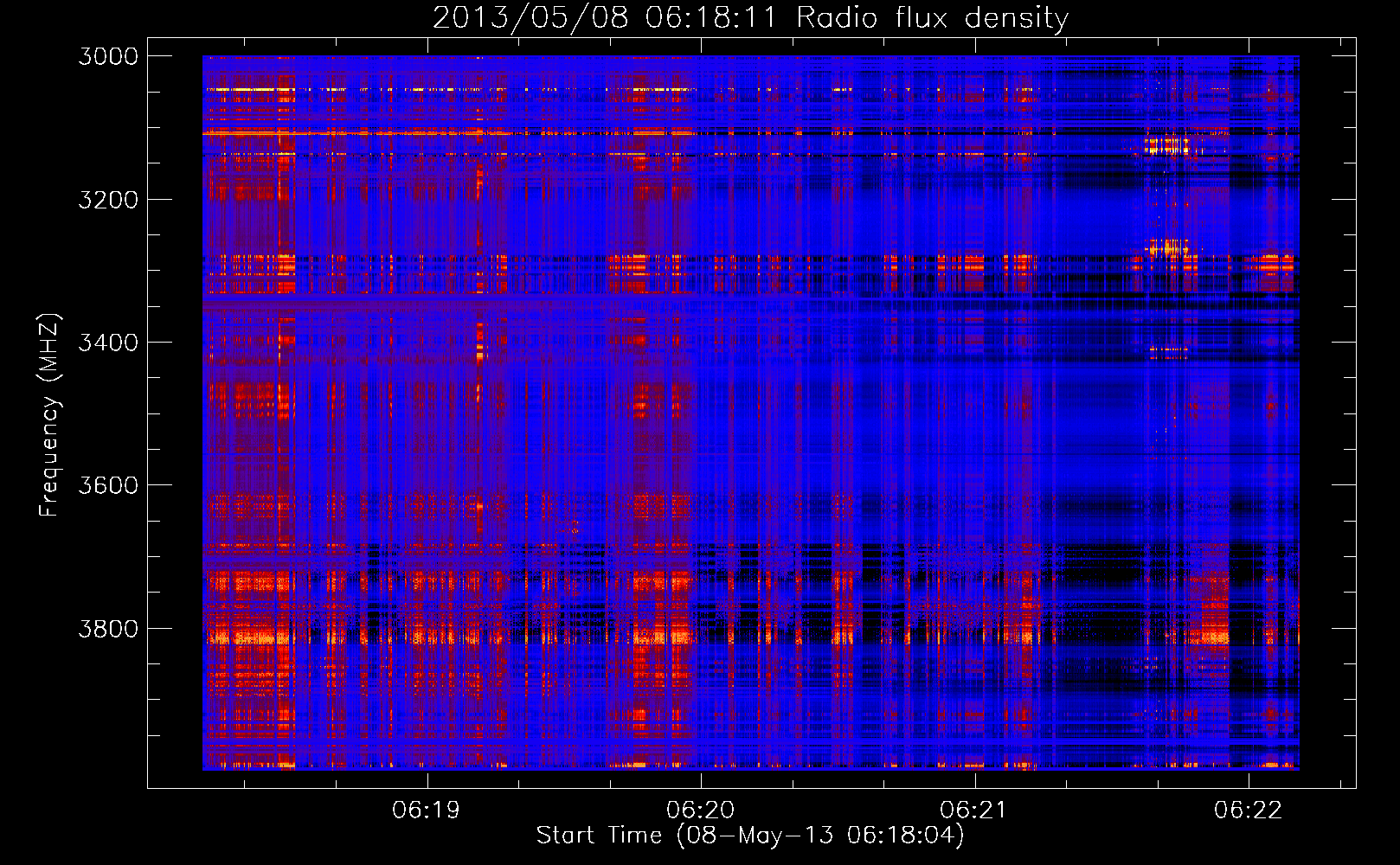Select the '3000' frequency axis label
The height and width of the screenshot is (865, 1400).
point(108,56)
